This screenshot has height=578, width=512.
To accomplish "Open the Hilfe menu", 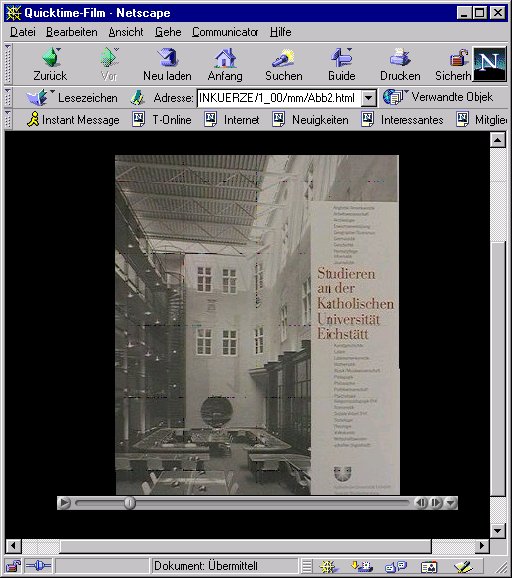I will pos(281,32).
